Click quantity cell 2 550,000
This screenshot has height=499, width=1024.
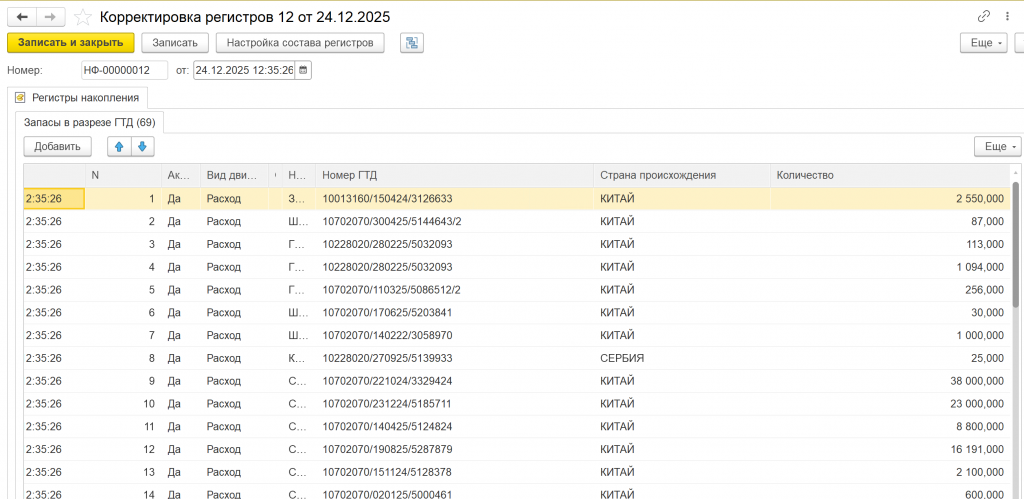coord(890,199)
